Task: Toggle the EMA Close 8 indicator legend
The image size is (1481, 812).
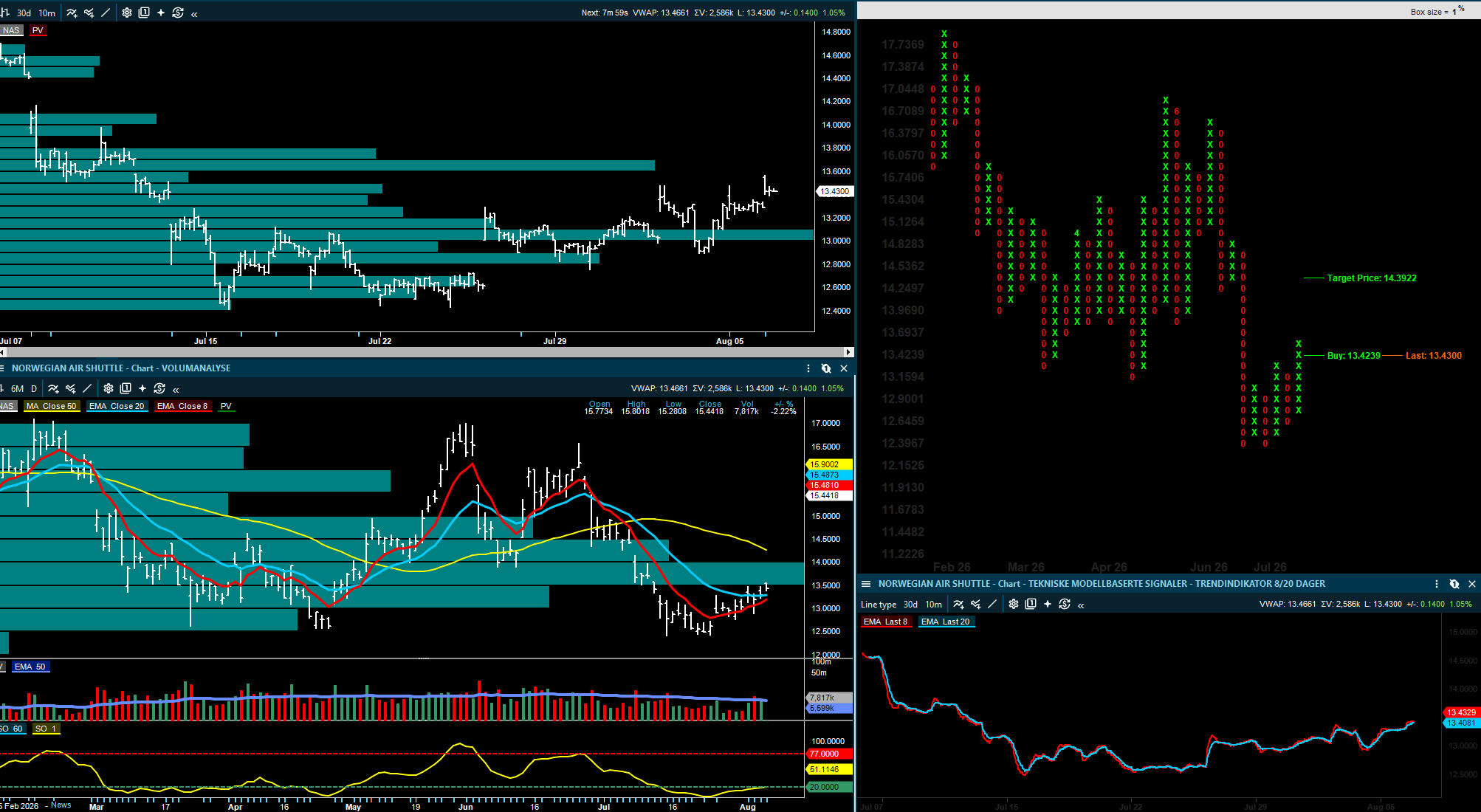Action: click(x=182, y=406)
